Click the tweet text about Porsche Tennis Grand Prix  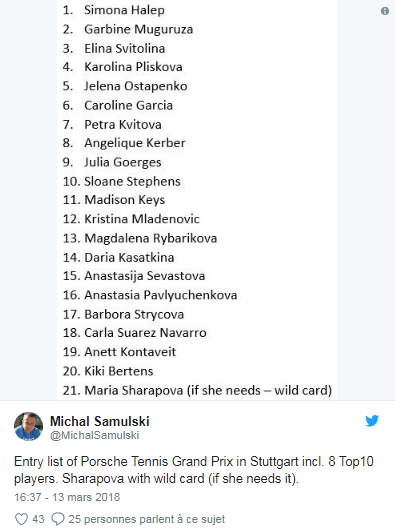click(x=193, y=470)
